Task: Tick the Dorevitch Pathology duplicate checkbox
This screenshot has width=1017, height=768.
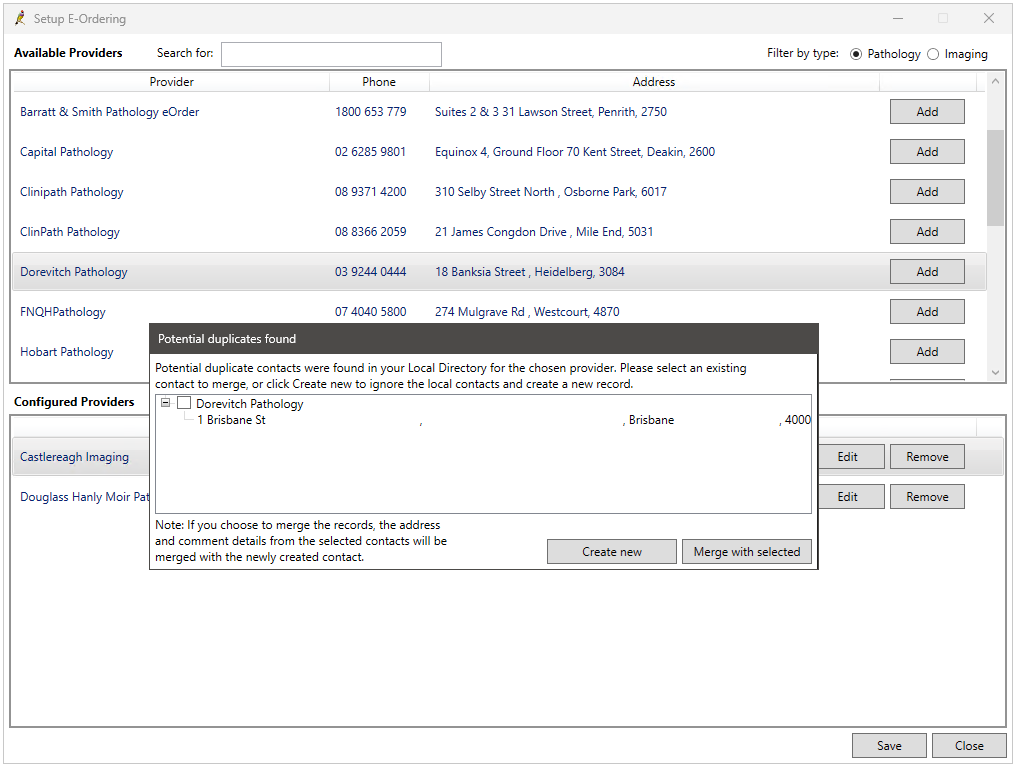Action: click(184, 403)
